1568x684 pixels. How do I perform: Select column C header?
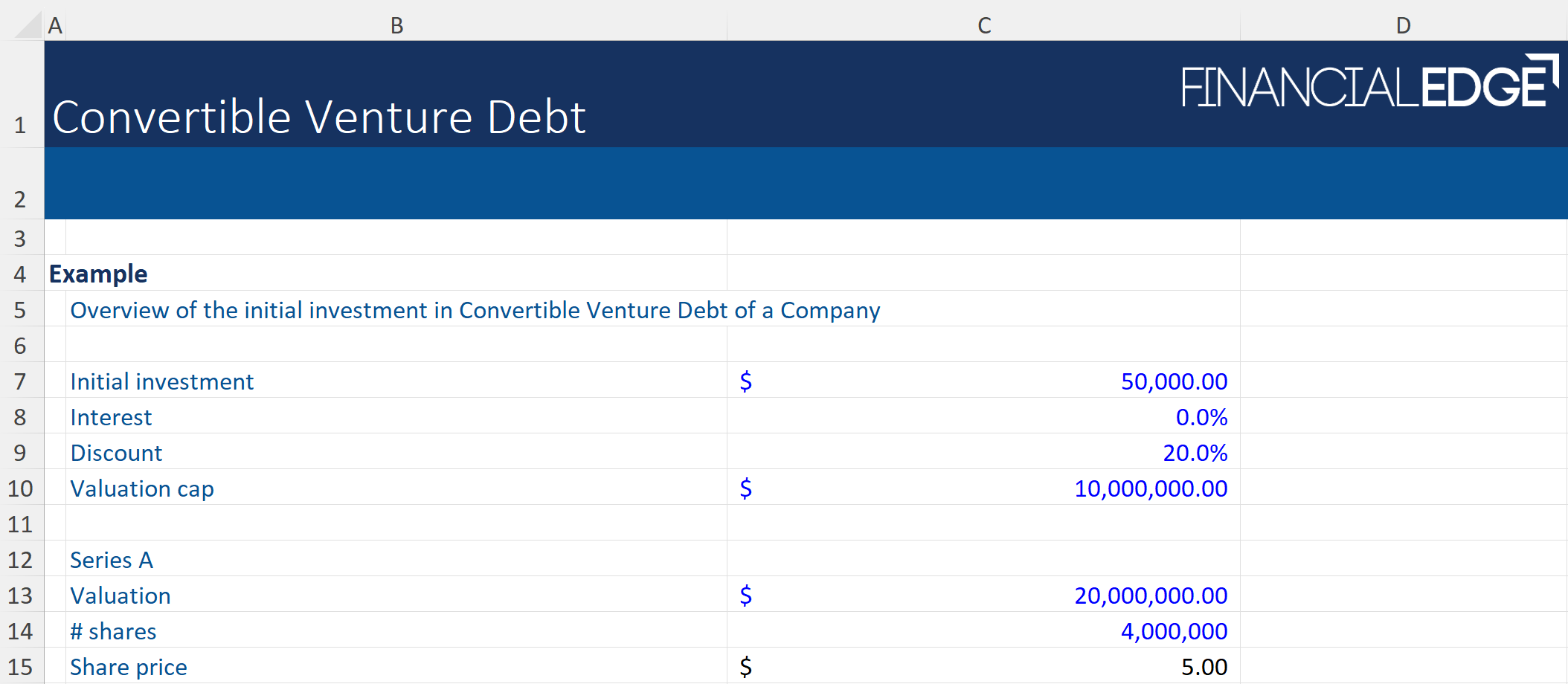983,25
